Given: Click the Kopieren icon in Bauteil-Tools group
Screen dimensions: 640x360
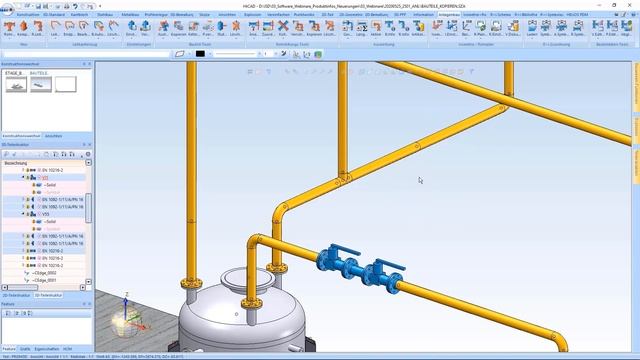Looking at the screenshot, I should (x=178, y=28).
